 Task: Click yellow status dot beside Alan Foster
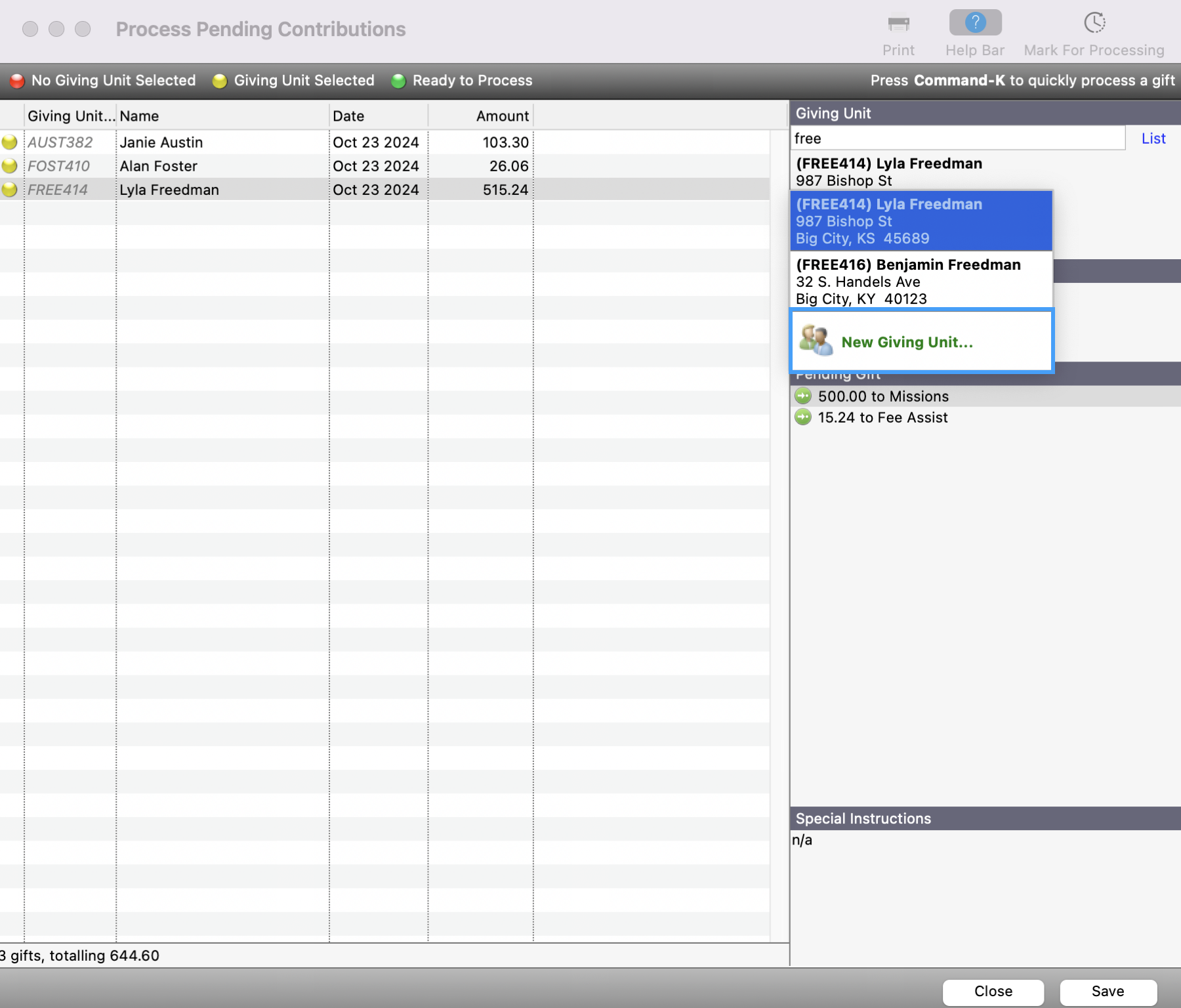10,166
